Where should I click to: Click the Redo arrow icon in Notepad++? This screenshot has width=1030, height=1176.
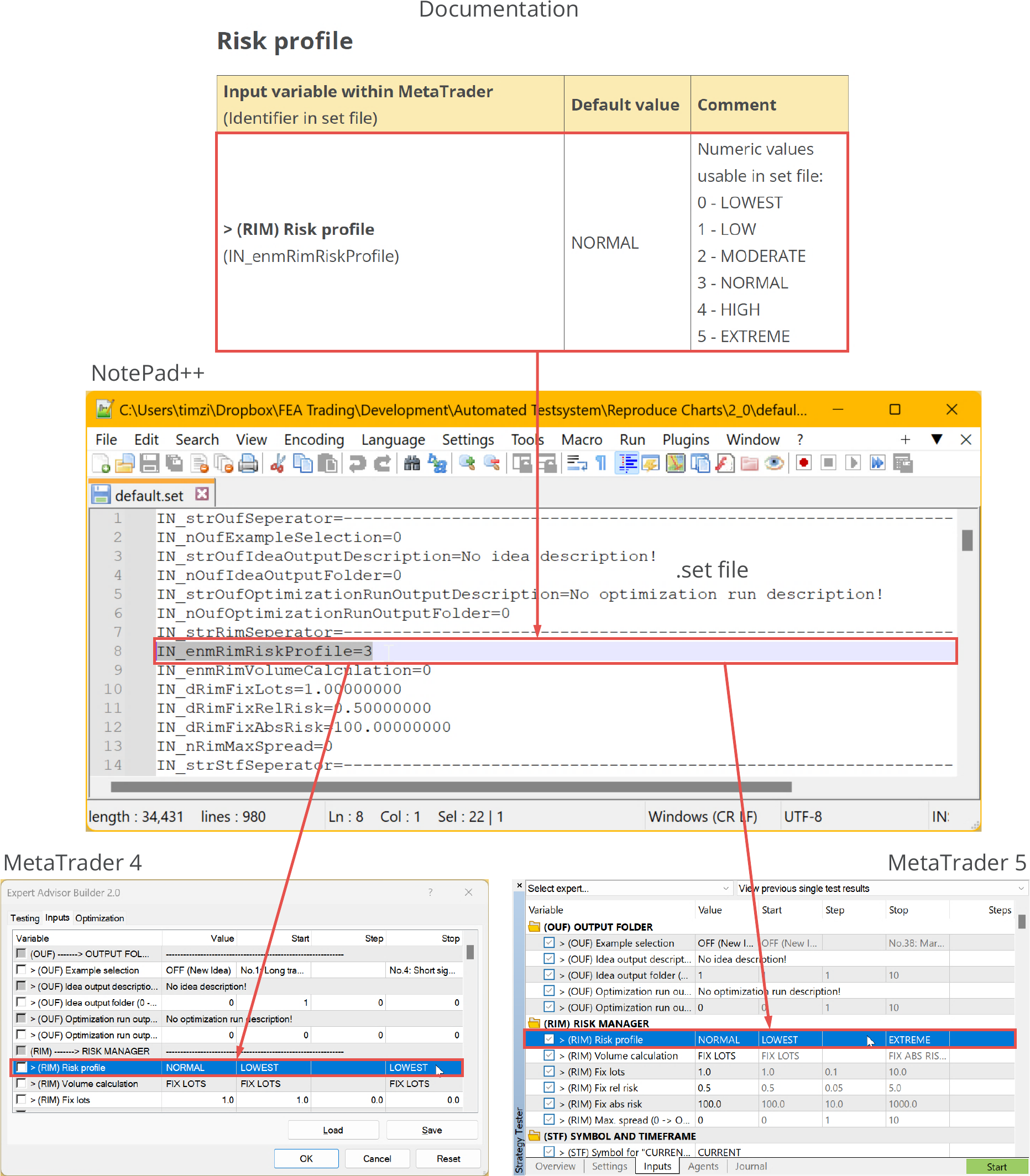pos(381,463)
